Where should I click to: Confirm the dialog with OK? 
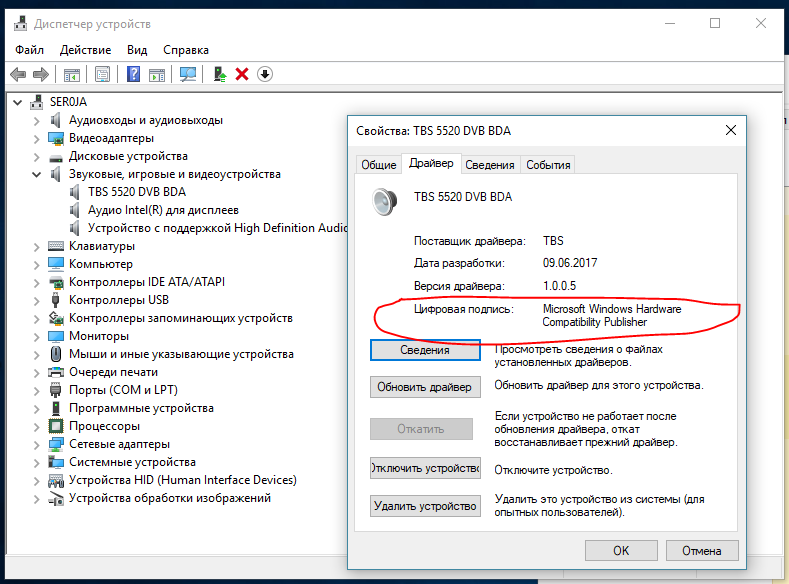pos(621,551)
